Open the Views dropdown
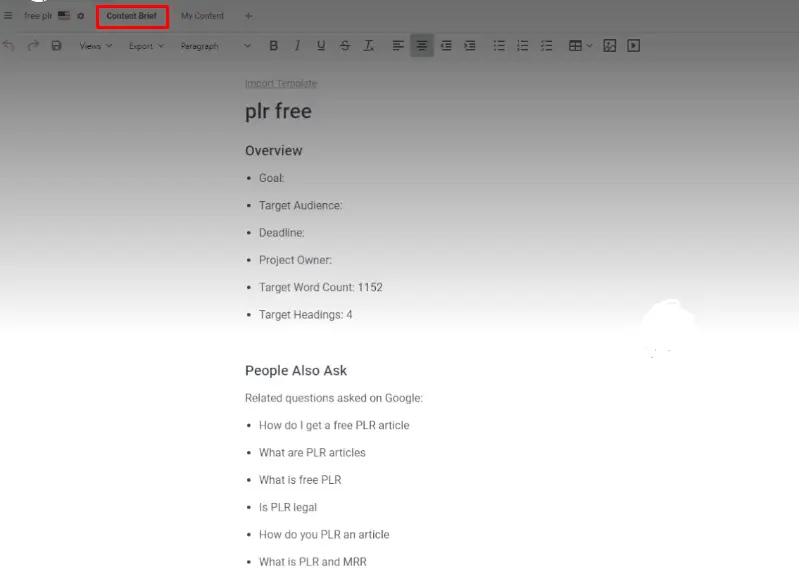 [95, 46]
